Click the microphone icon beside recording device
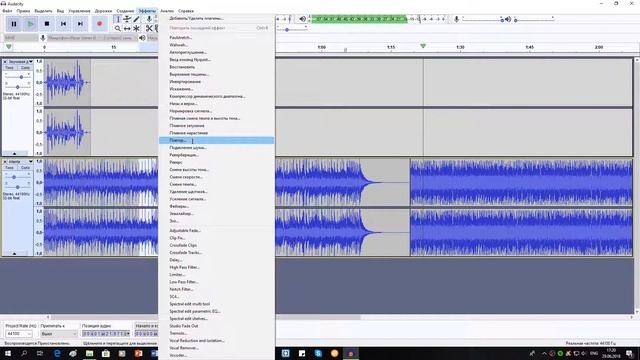640x360 pixels. pyautogui.click(x=42, y=38)
